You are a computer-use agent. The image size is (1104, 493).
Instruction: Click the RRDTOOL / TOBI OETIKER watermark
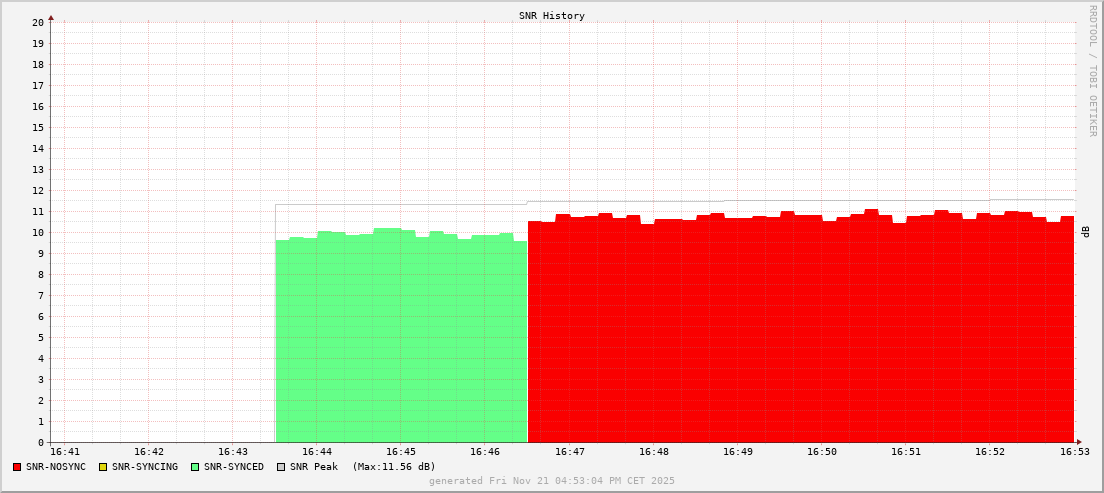pyautogui.click(x=1092, y=70)
